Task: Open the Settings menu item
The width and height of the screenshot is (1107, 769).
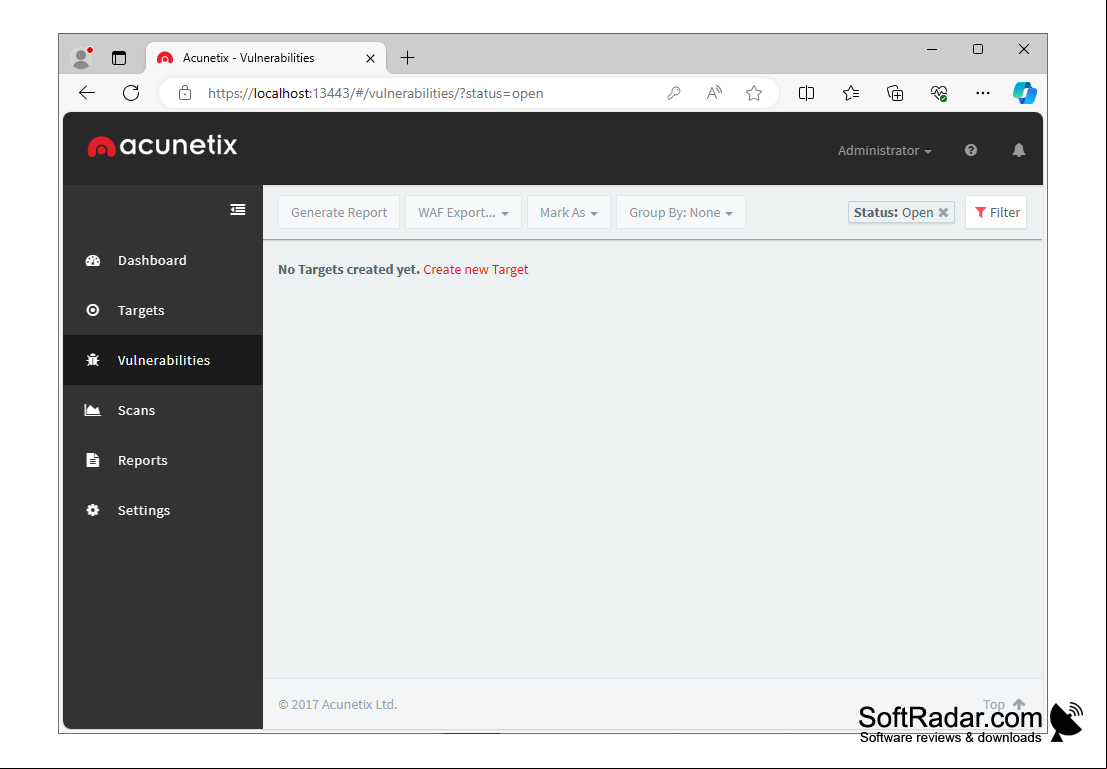Action: point(162,510)
